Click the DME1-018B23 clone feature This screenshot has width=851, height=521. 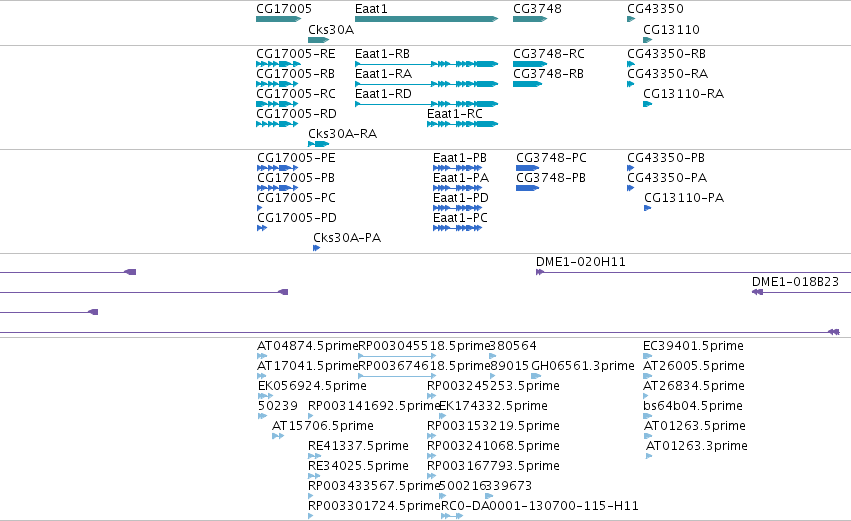coord(801,293)
